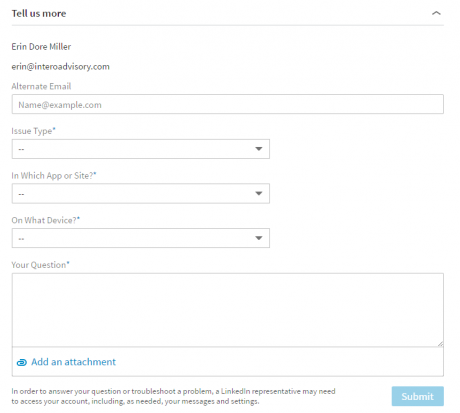
Task: Click the In Which App or Site label
Action: (x=54, y=176)
